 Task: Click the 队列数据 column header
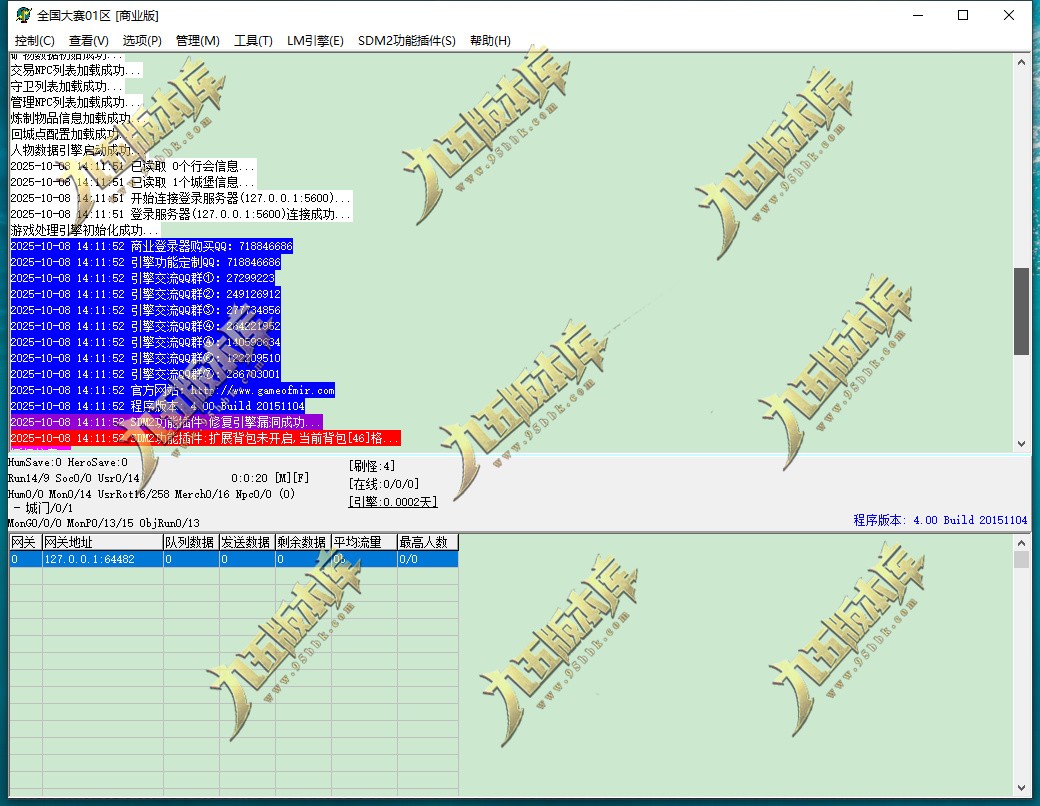191,542
